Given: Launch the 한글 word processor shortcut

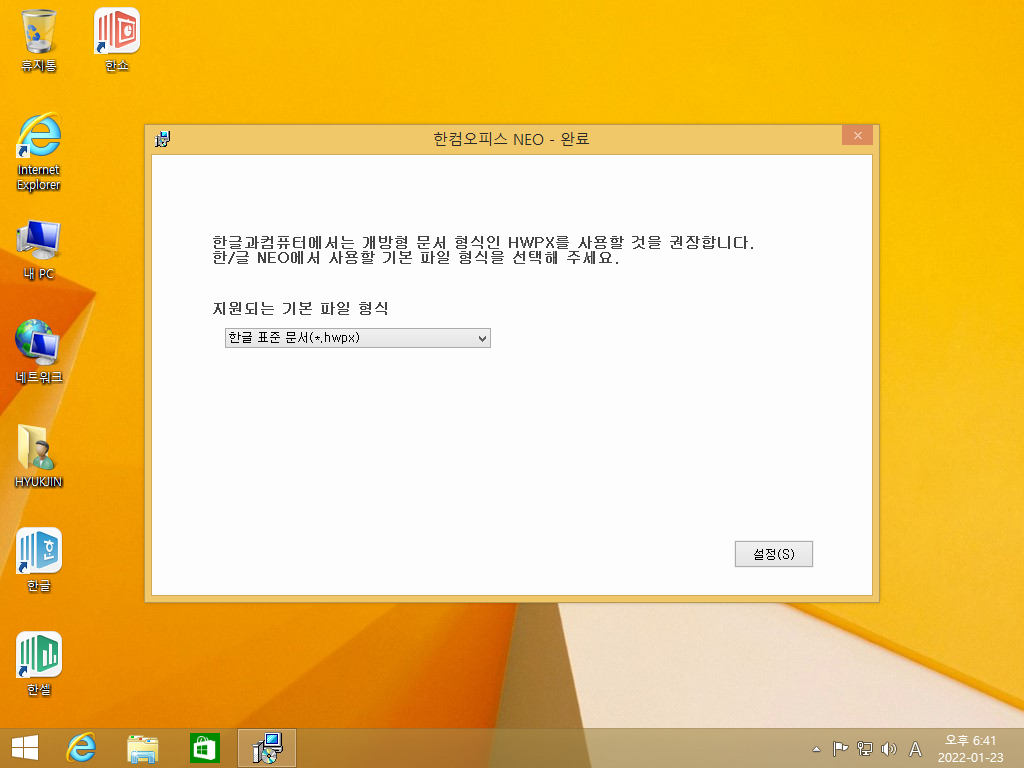Looking at the screenshot, I should [39, 560].
